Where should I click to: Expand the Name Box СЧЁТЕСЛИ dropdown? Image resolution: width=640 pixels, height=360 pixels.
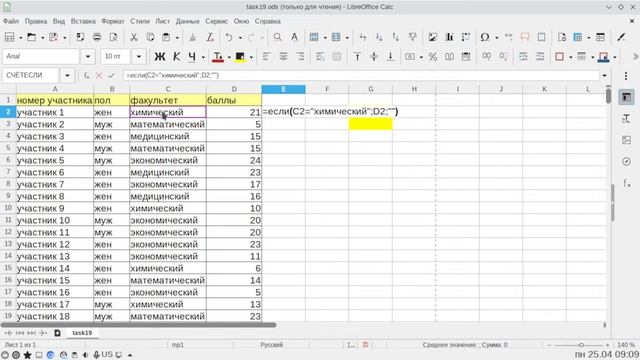click(67, 76)
